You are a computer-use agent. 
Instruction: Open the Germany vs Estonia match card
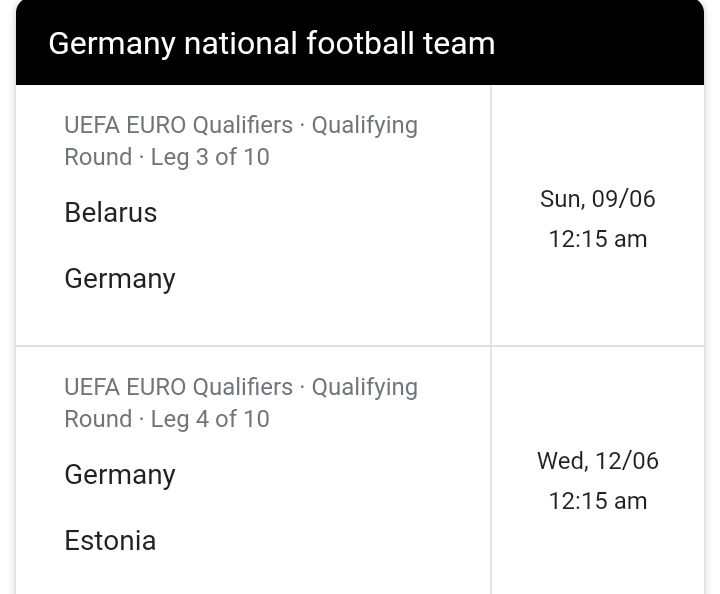(x=360, y=471)
